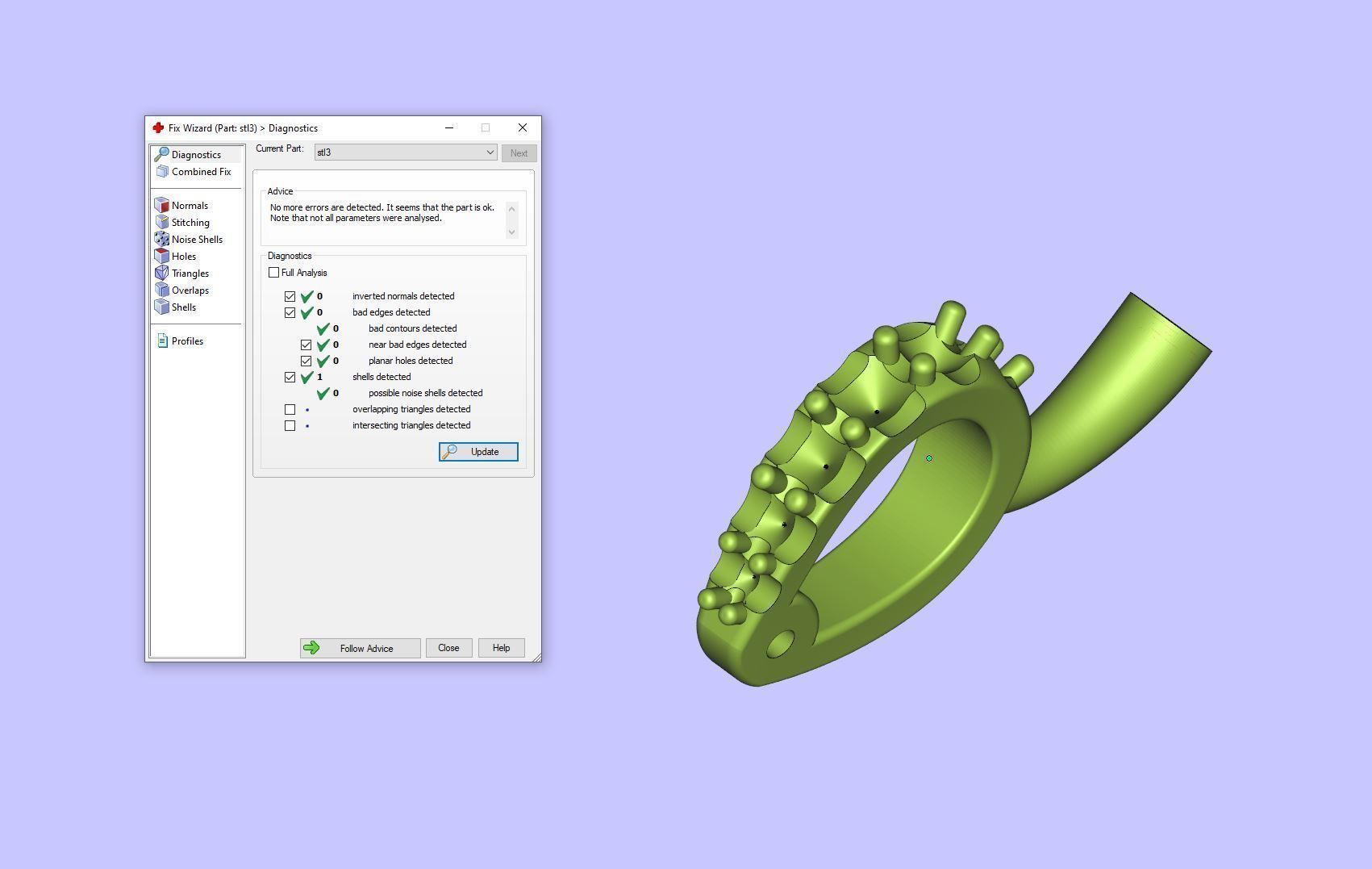Enable the Full Analysis checkbox
1372x869 pixels.
click(x=274, y=273)
